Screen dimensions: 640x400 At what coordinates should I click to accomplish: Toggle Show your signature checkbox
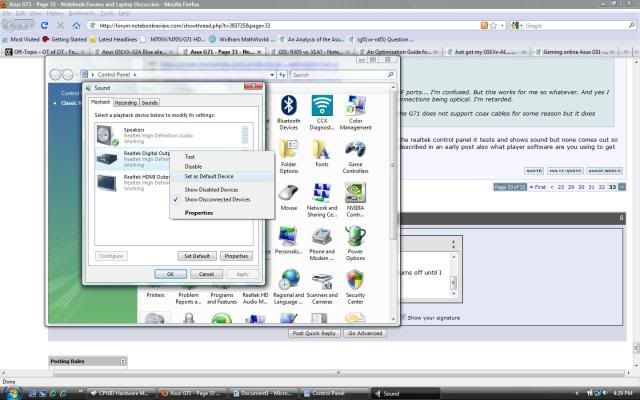(404, 317)
